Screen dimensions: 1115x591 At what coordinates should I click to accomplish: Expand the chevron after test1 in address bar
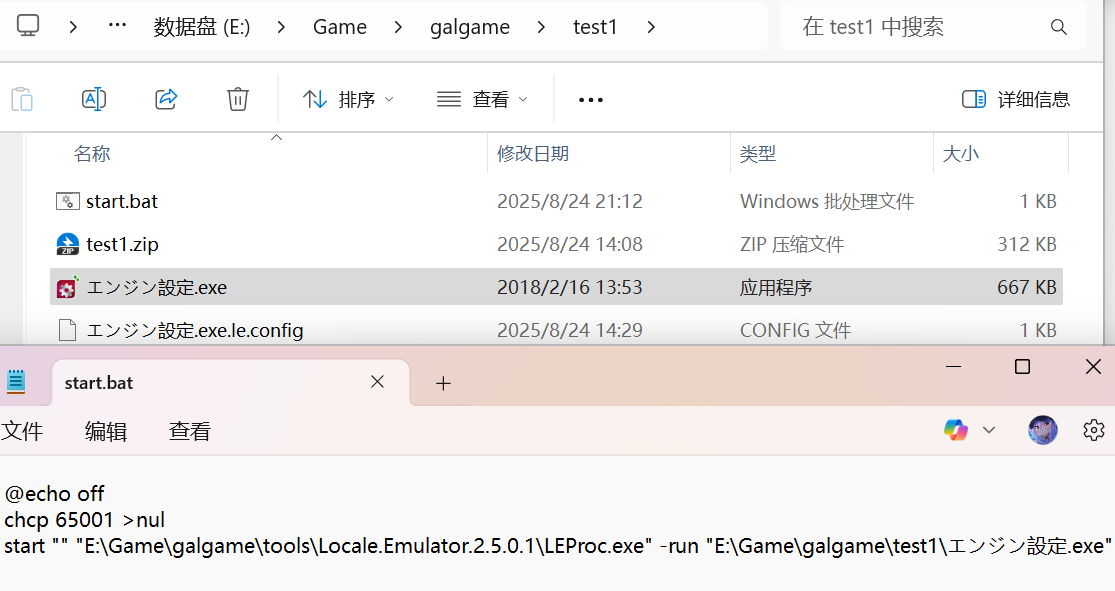tap(651, 27)
